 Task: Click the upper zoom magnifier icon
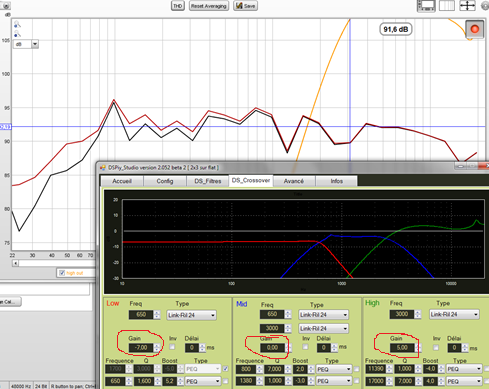[17, 24]
